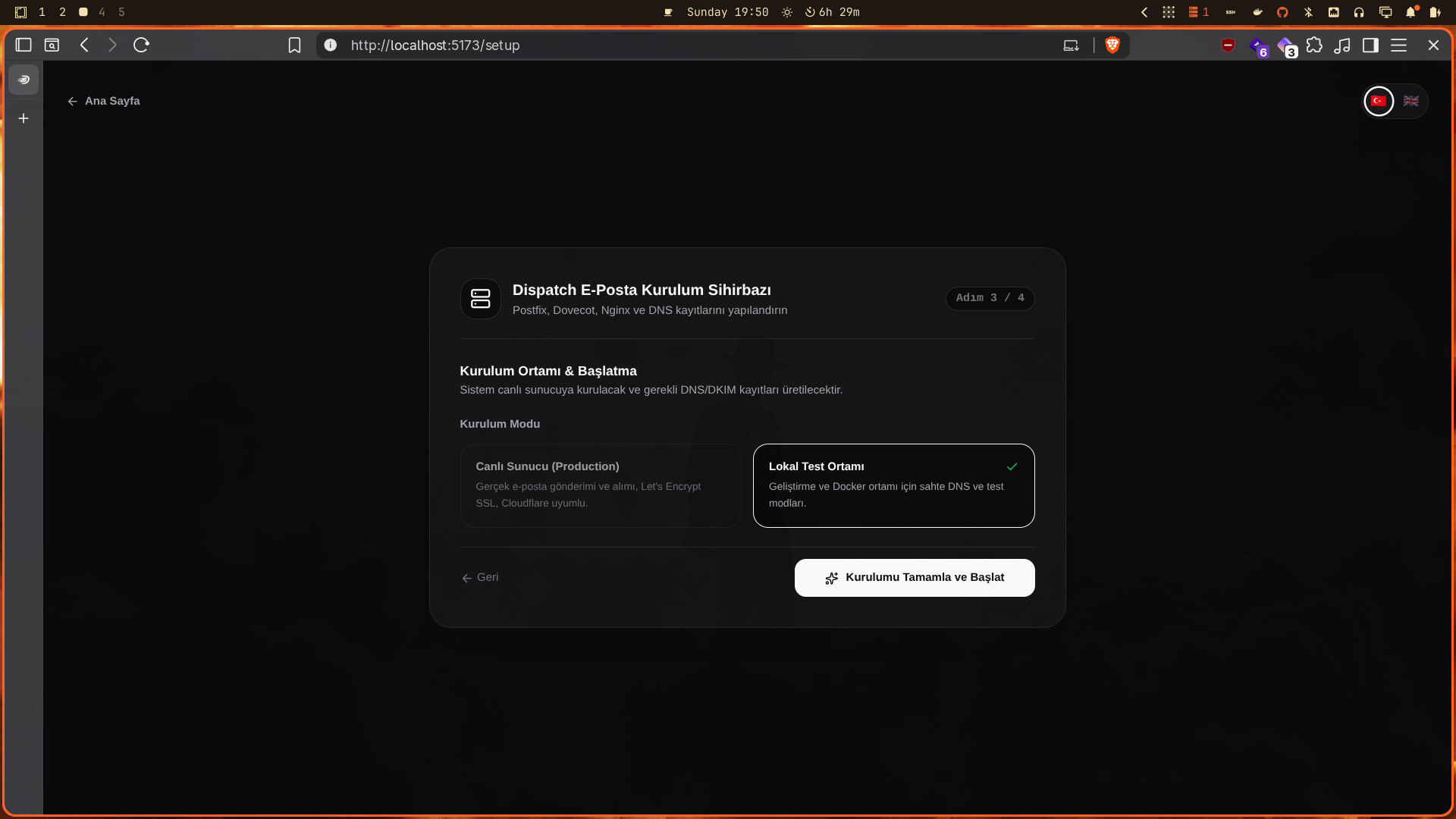The height and width of the screenshot is (819, 1456).
Task: Switch language to Turkish via the flag
Action: click(1379, 101)
